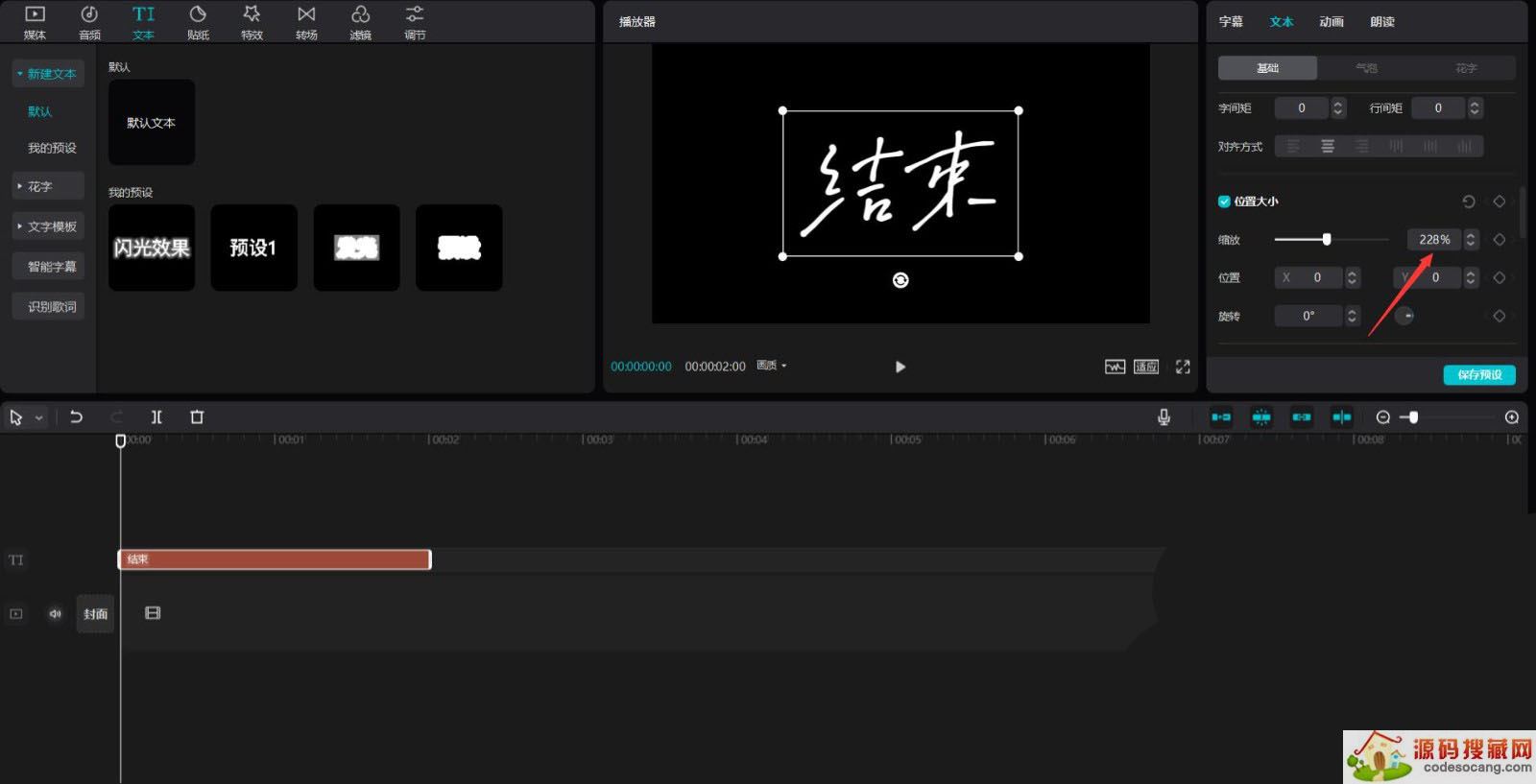1536x784 pixels.
Task: Open the 调节 adjustment tab
Action: [415, 22]
